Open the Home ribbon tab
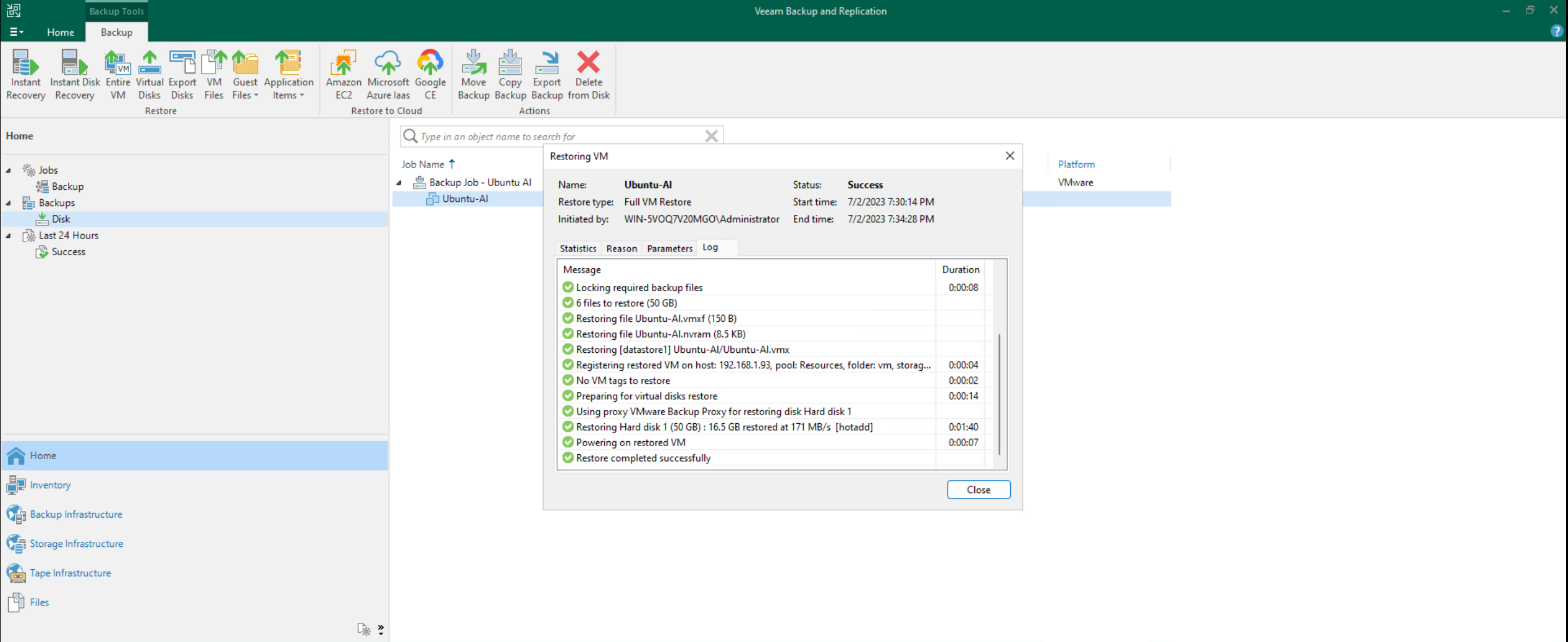The image size is (1568, 642). (60, 32)
